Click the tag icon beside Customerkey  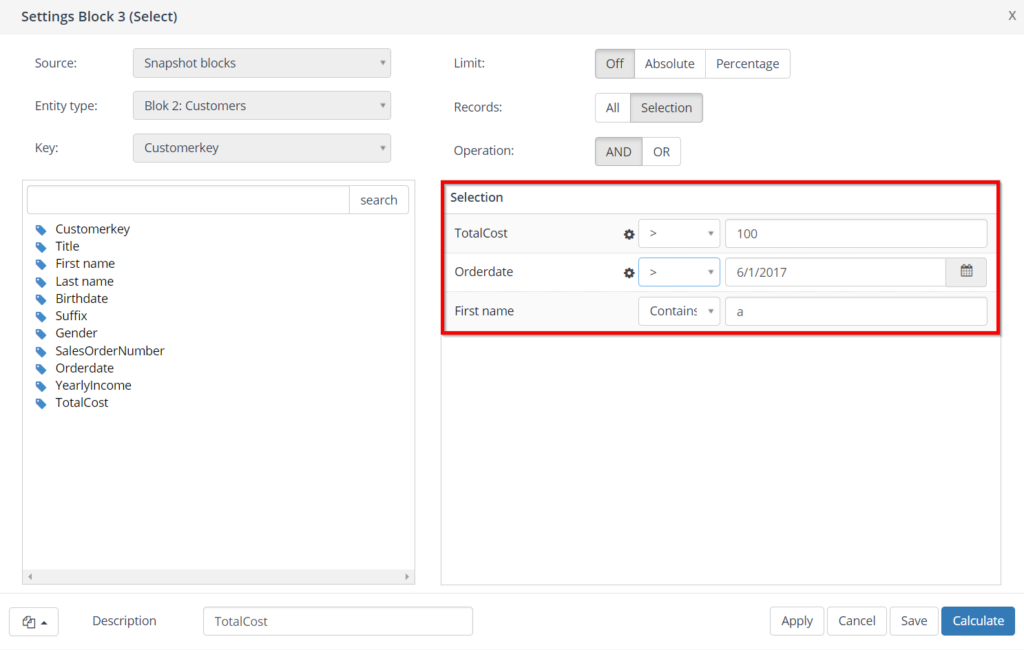(x=41, y=230)
